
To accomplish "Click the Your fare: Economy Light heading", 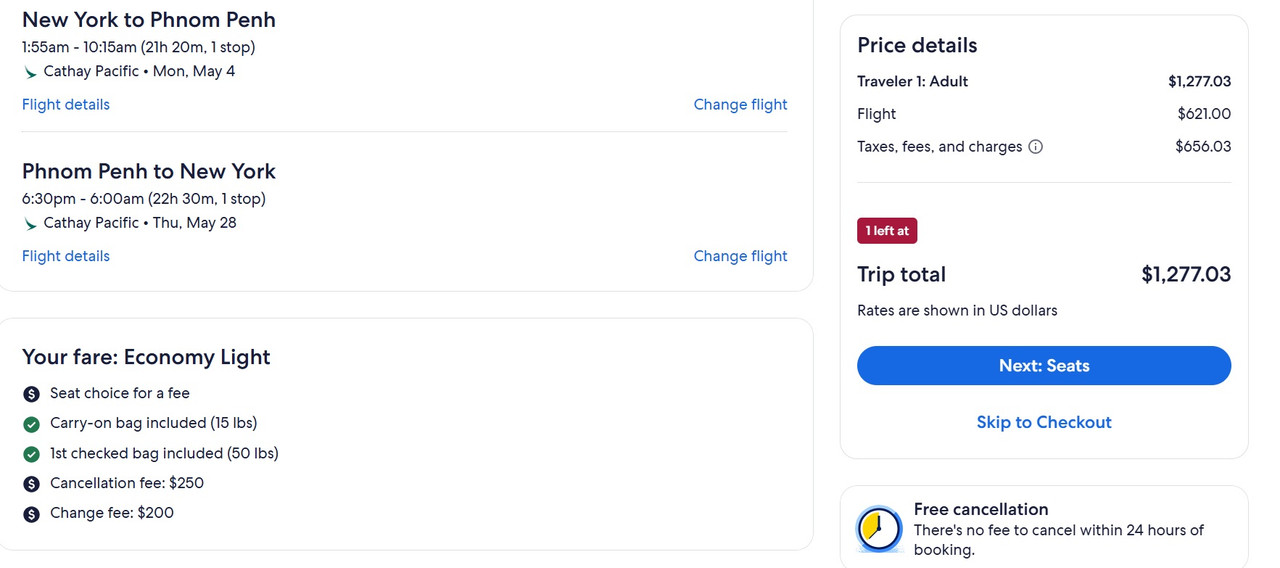I will point(146,357).
